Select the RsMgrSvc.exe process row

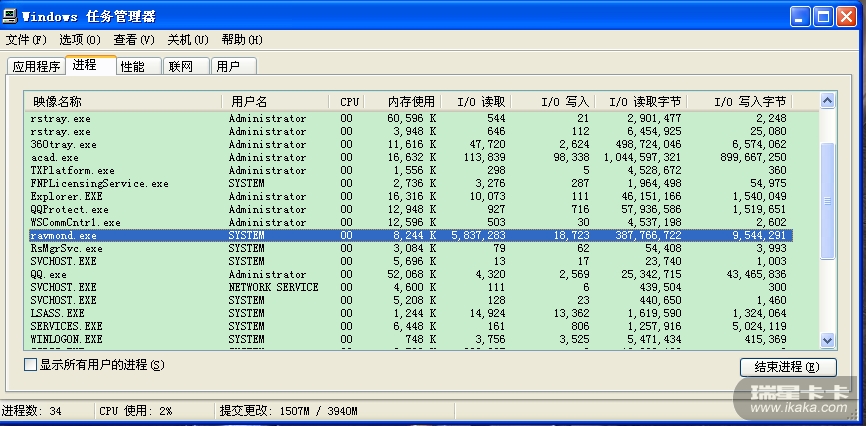click(409, 249)
